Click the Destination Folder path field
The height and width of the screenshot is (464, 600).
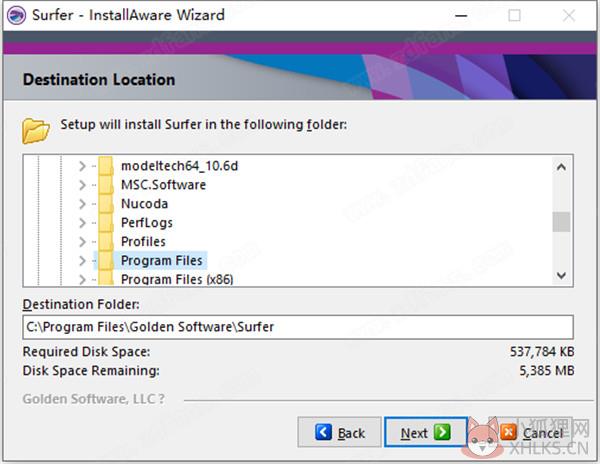(x=298, y=327)
